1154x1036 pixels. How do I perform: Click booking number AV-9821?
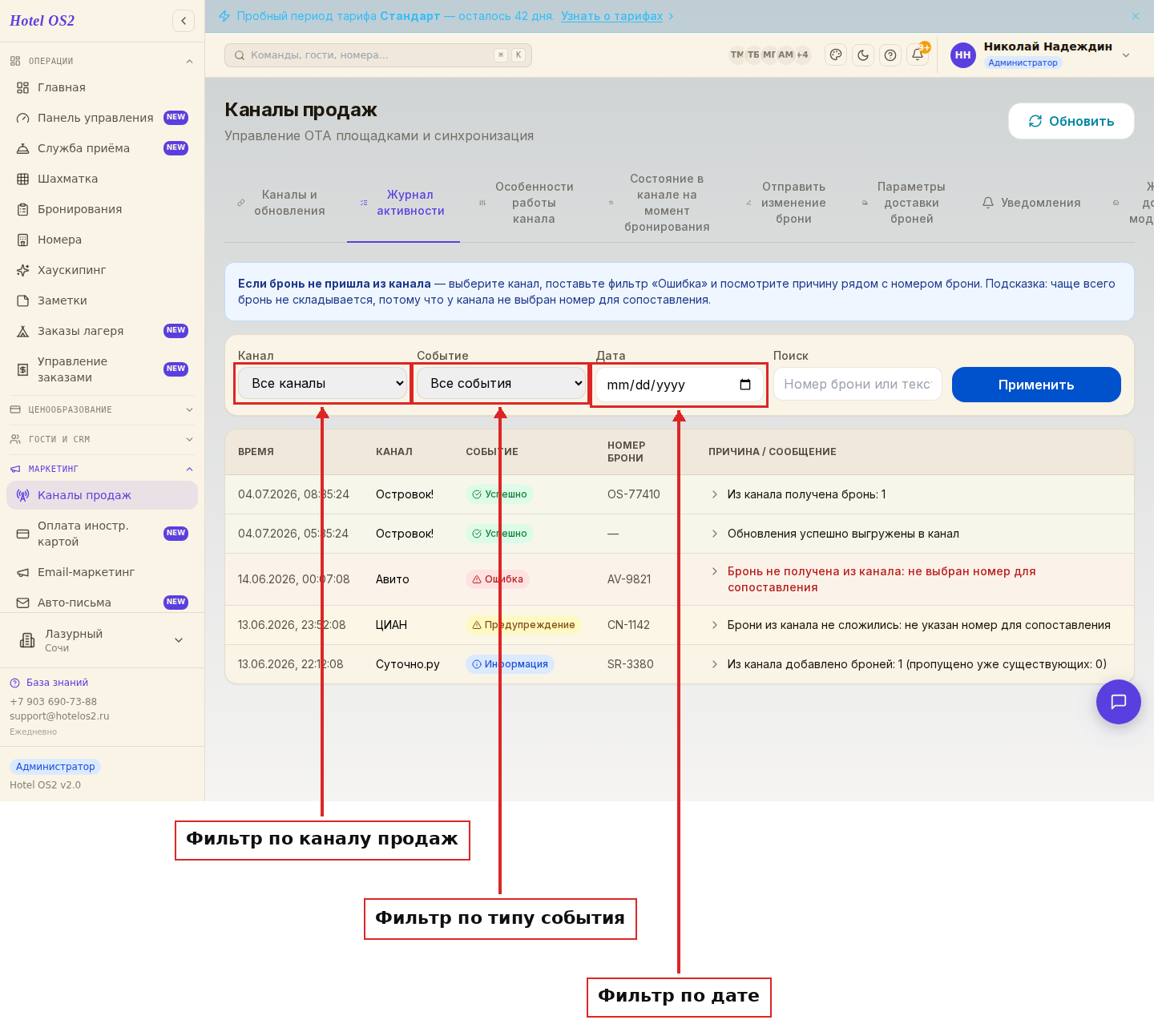[x=629, y=579]
